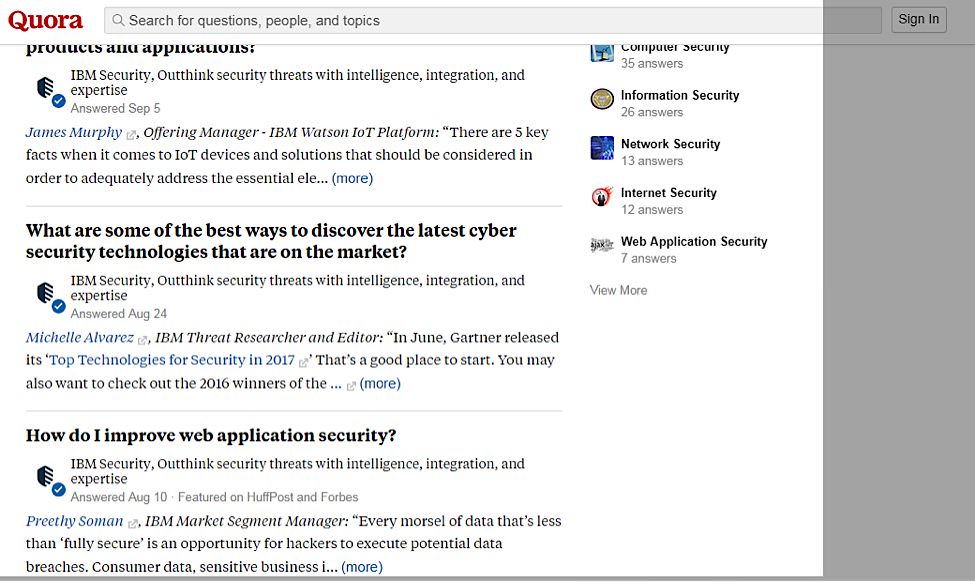Open the Web Application Security topic icon
This screenshot has width=975, height=582.
point(602,245)
